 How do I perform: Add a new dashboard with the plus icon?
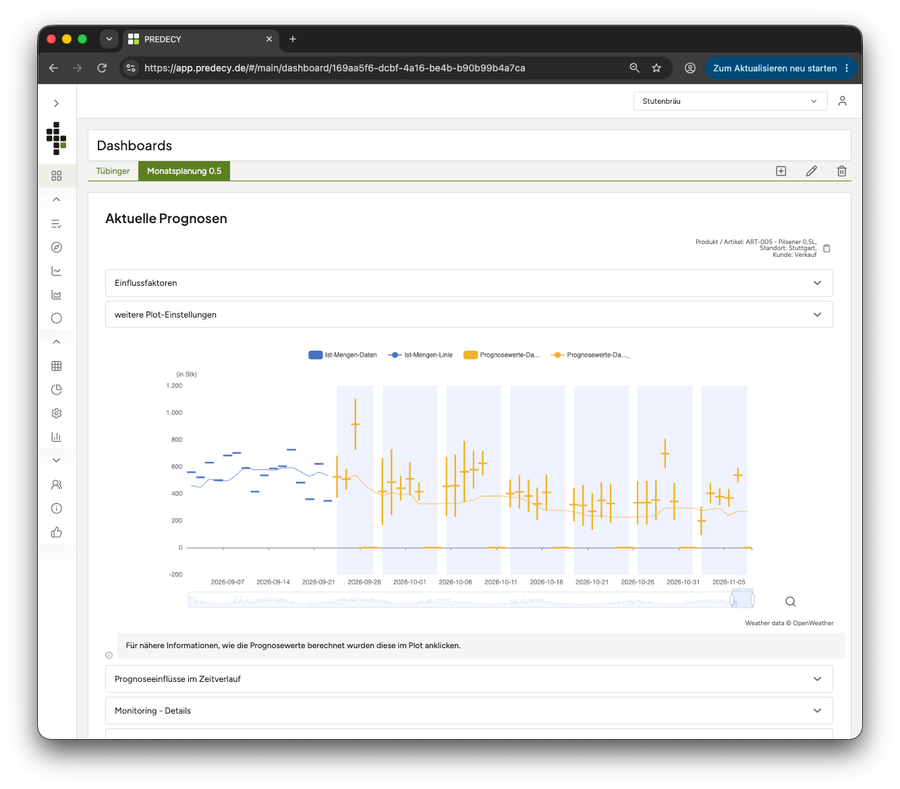point(781,171)
